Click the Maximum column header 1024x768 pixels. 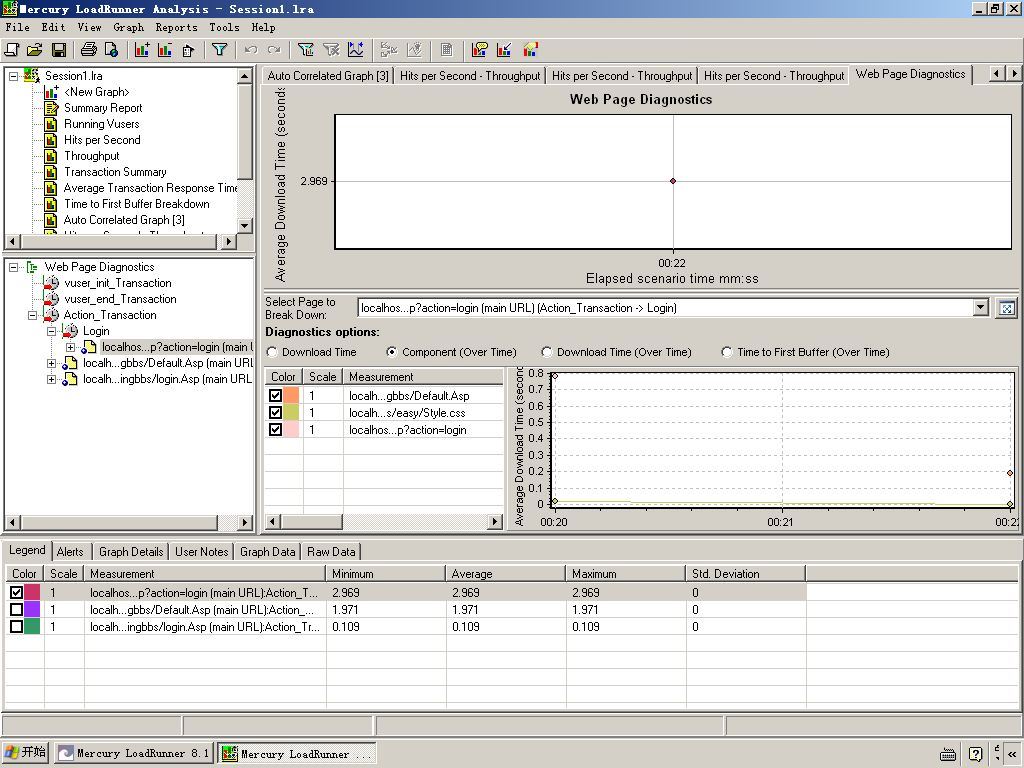pyautogui.click(x=626, y=574)
